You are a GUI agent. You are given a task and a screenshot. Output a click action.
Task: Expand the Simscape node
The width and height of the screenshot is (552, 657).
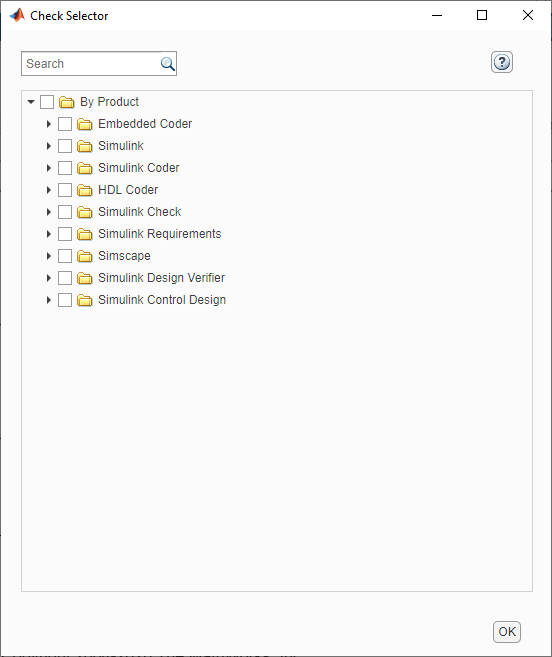click(49, 256)
